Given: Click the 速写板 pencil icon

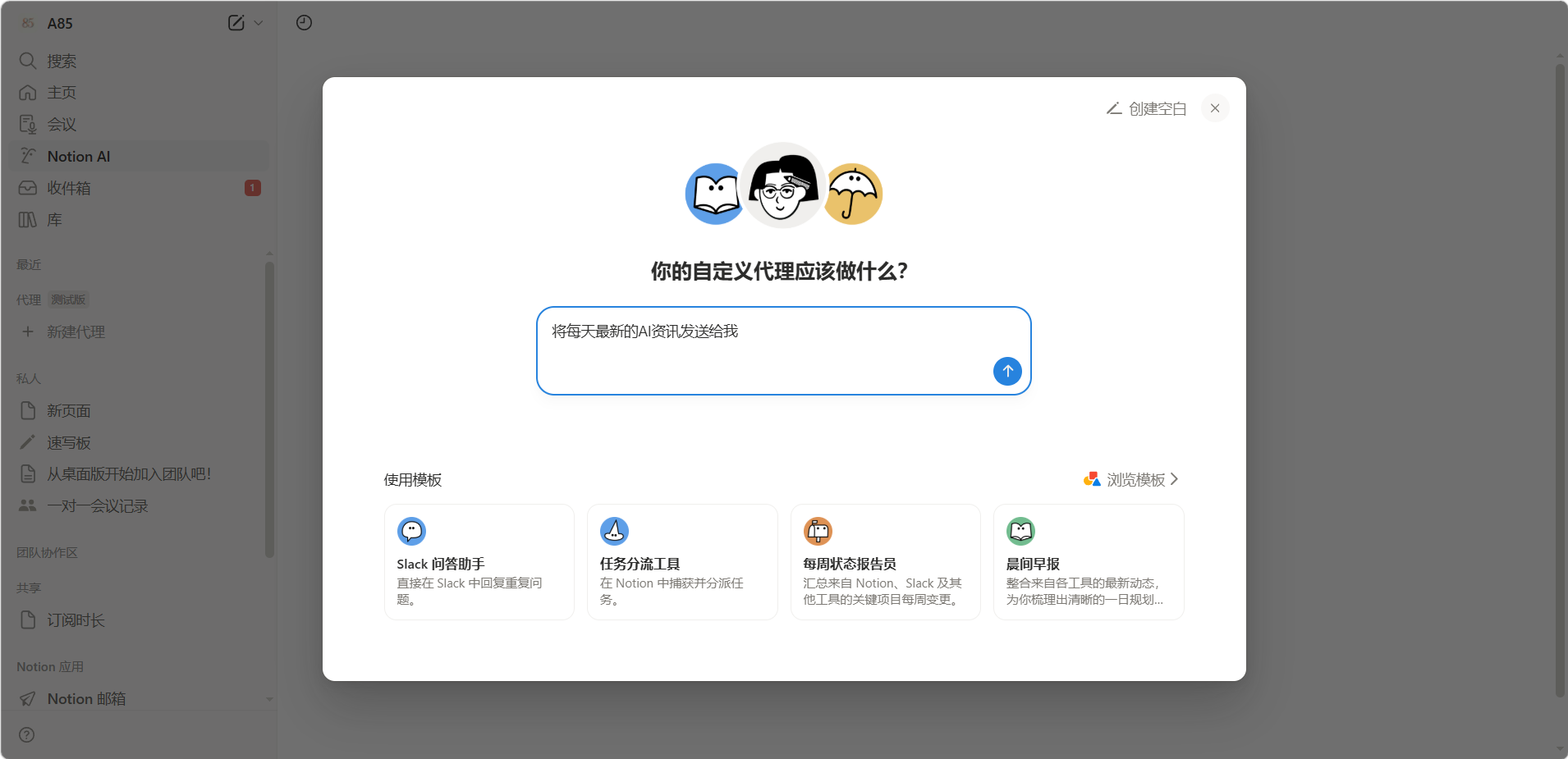Looking at the screenshot, I should [28, 442].
